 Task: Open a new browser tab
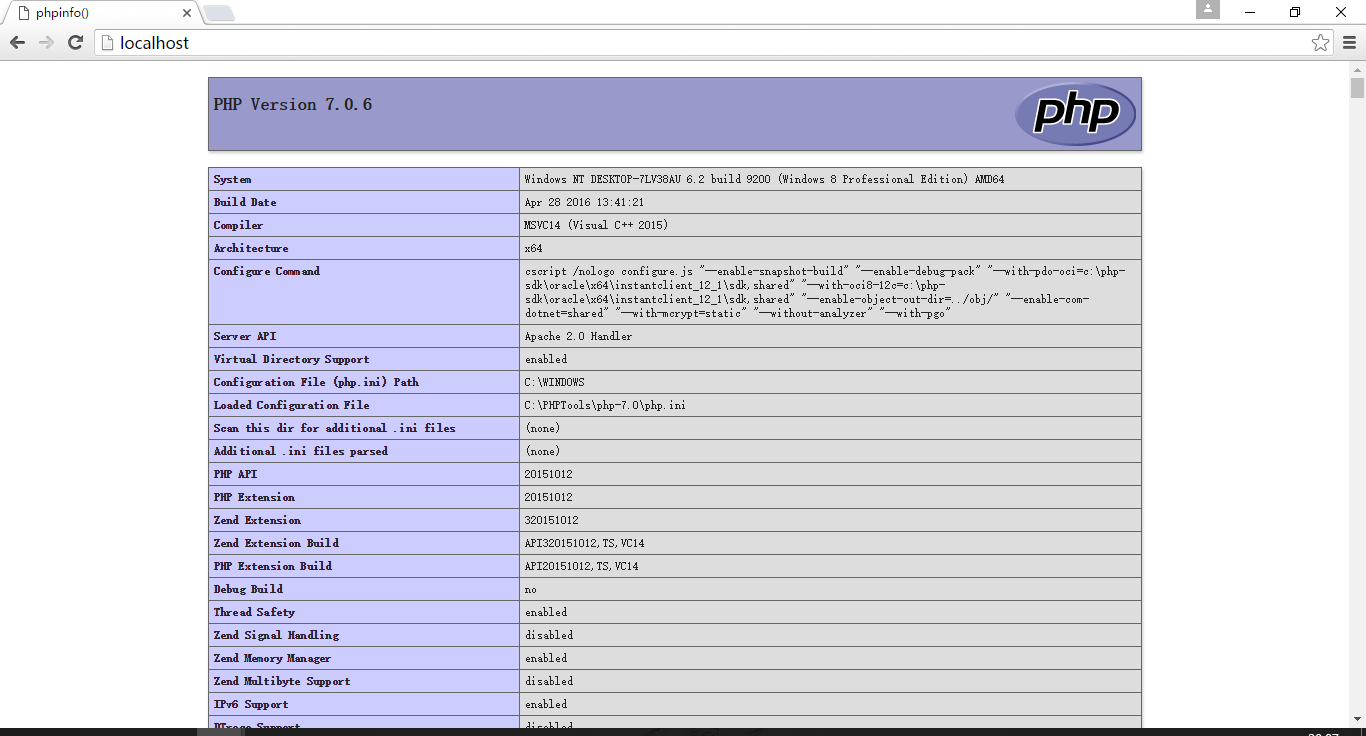[x=219, y=13]
